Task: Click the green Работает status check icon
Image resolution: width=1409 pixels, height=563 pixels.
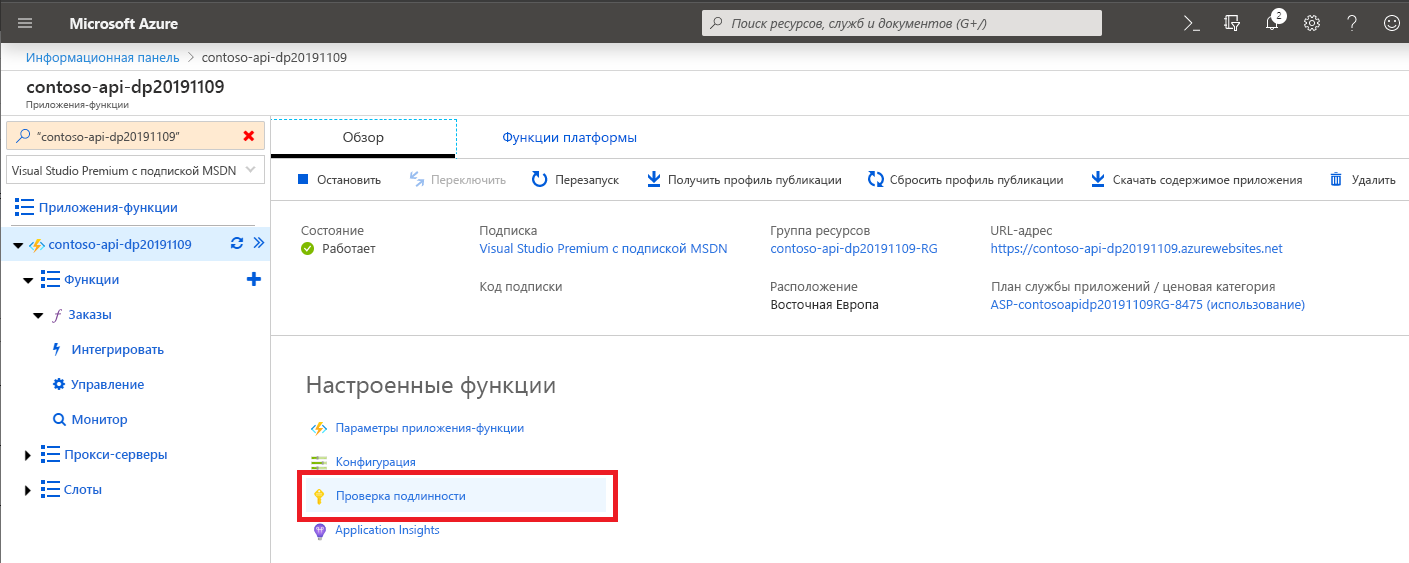Action: pos(308,249)
